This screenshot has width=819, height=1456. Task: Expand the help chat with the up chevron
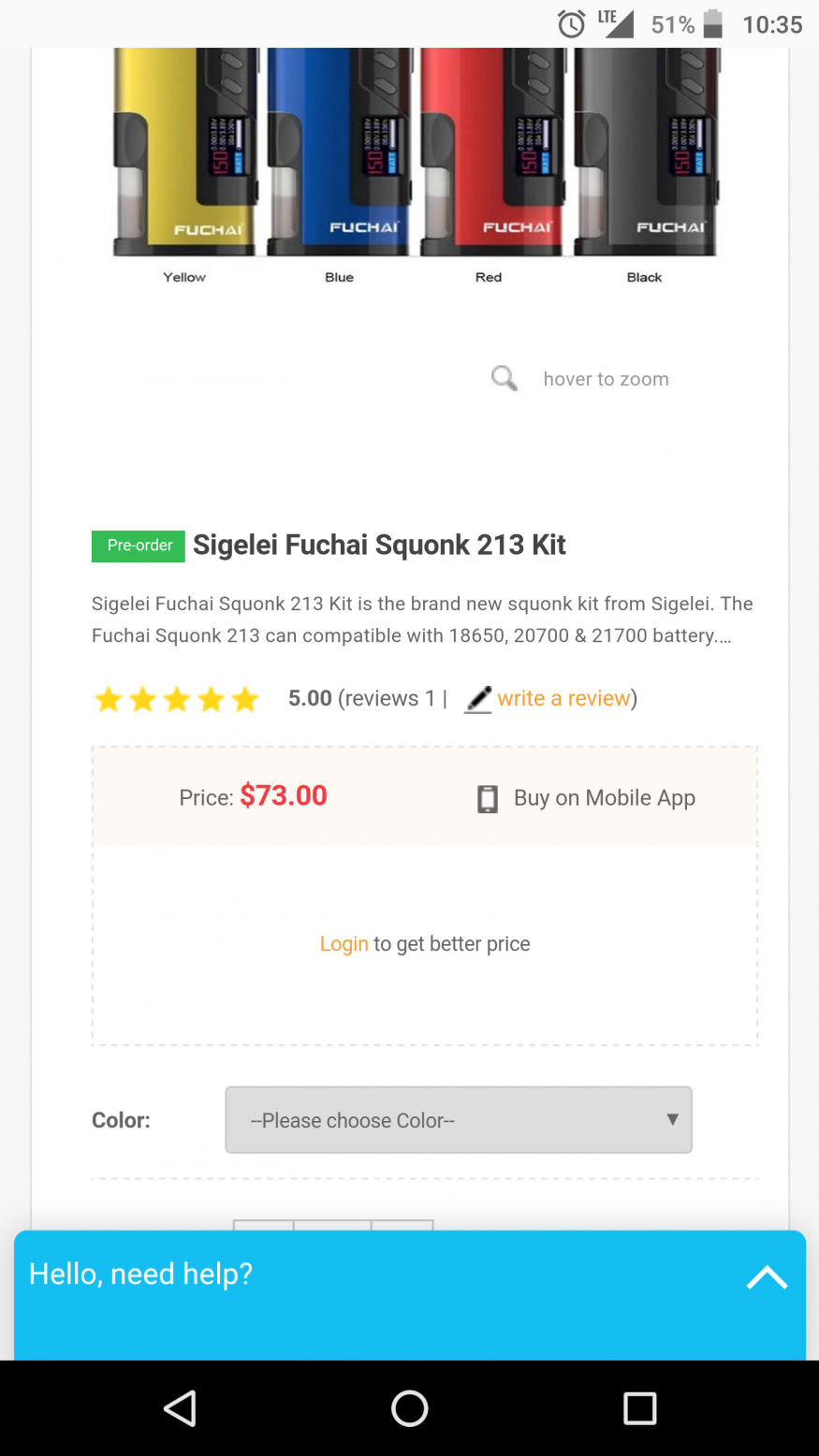(x=767, y=1277)
